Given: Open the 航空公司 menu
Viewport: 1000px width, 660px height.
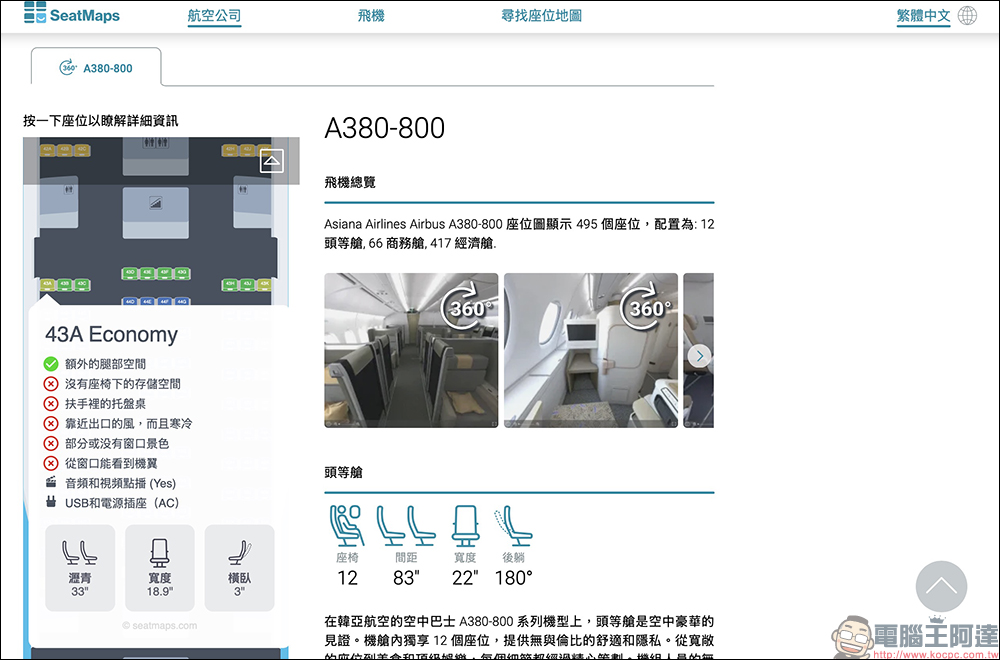Looking at the screenshot, I should 214,16.
